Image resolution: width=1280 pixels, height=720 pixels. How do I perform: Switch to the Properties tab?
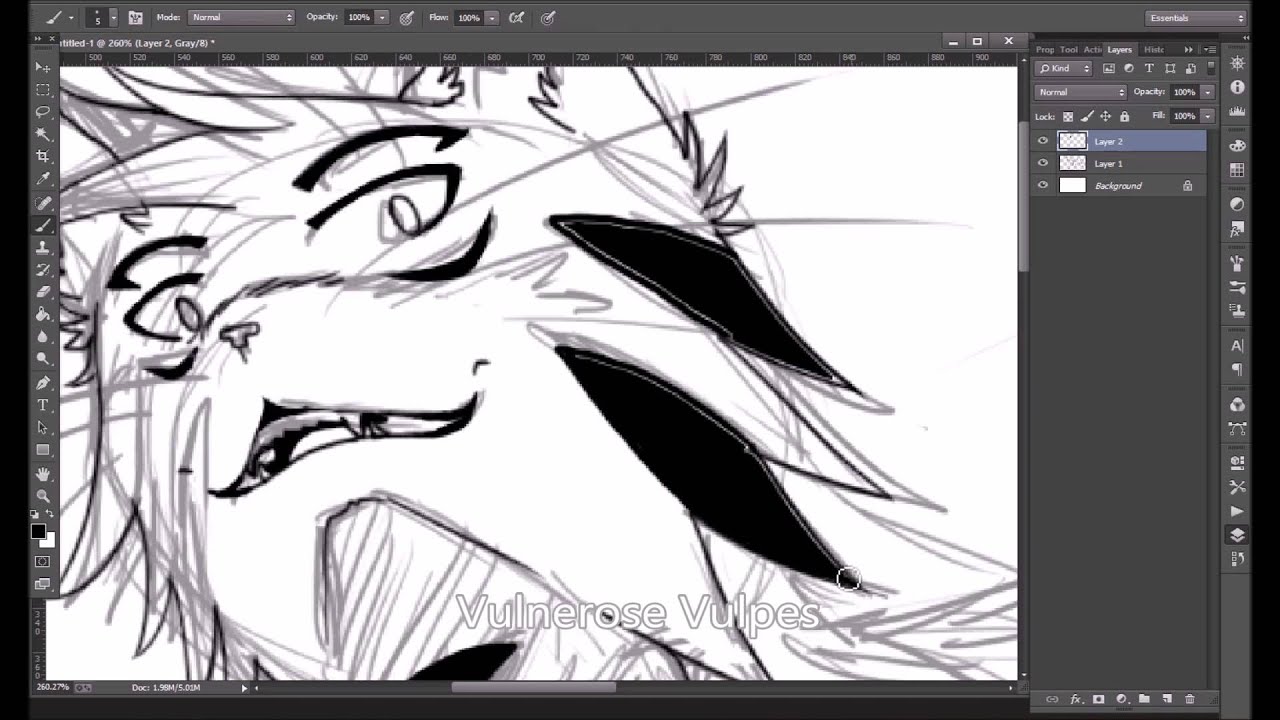(1045, 49)
